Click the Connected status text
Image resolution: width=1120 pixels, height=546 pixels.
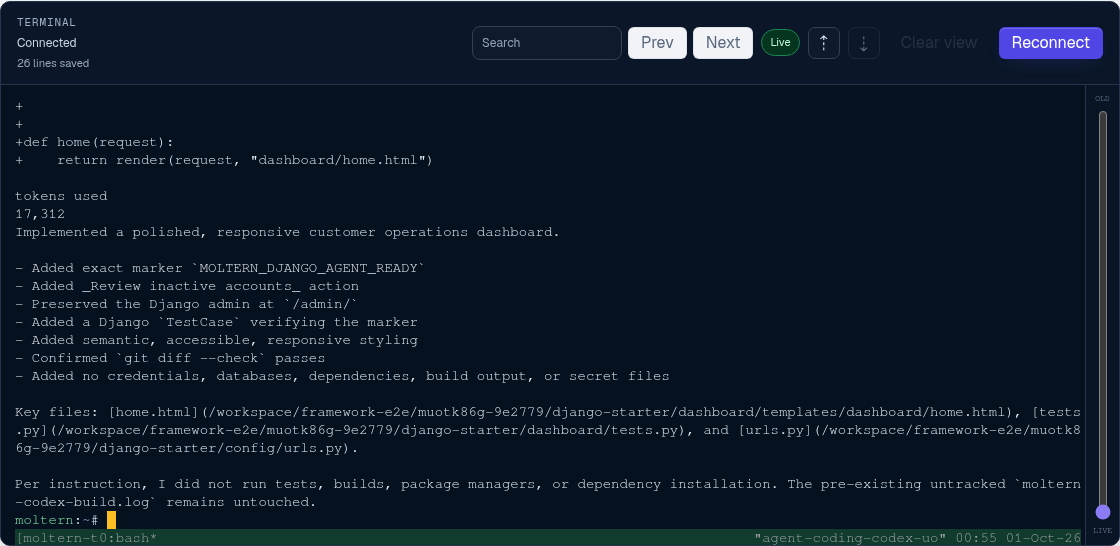(46, 43)
